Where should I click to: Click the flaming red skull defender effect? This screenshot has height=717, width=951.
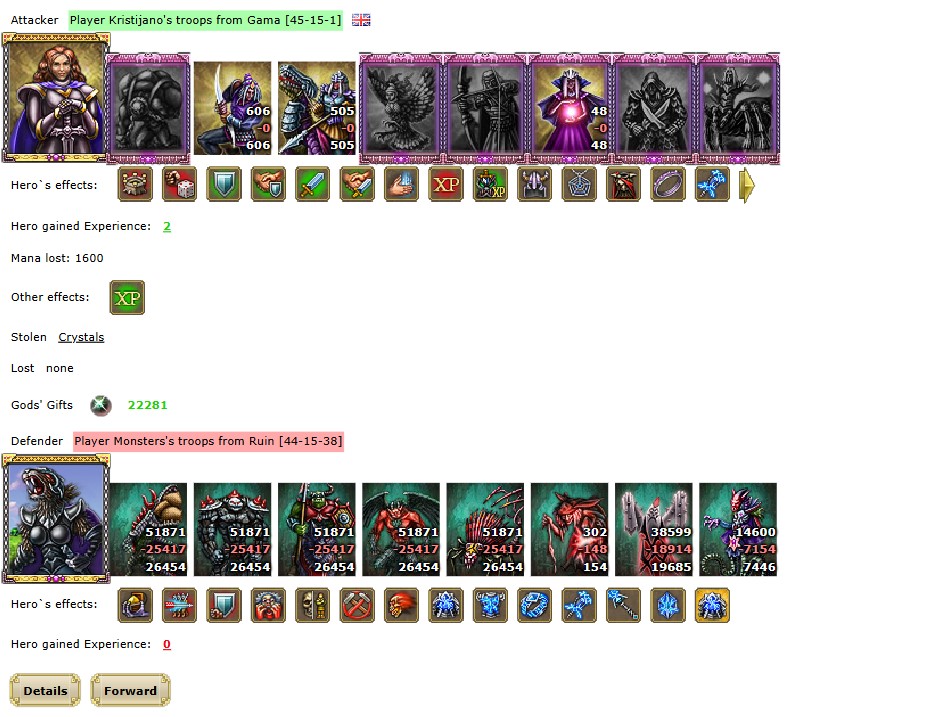click(x=402, y=605)
